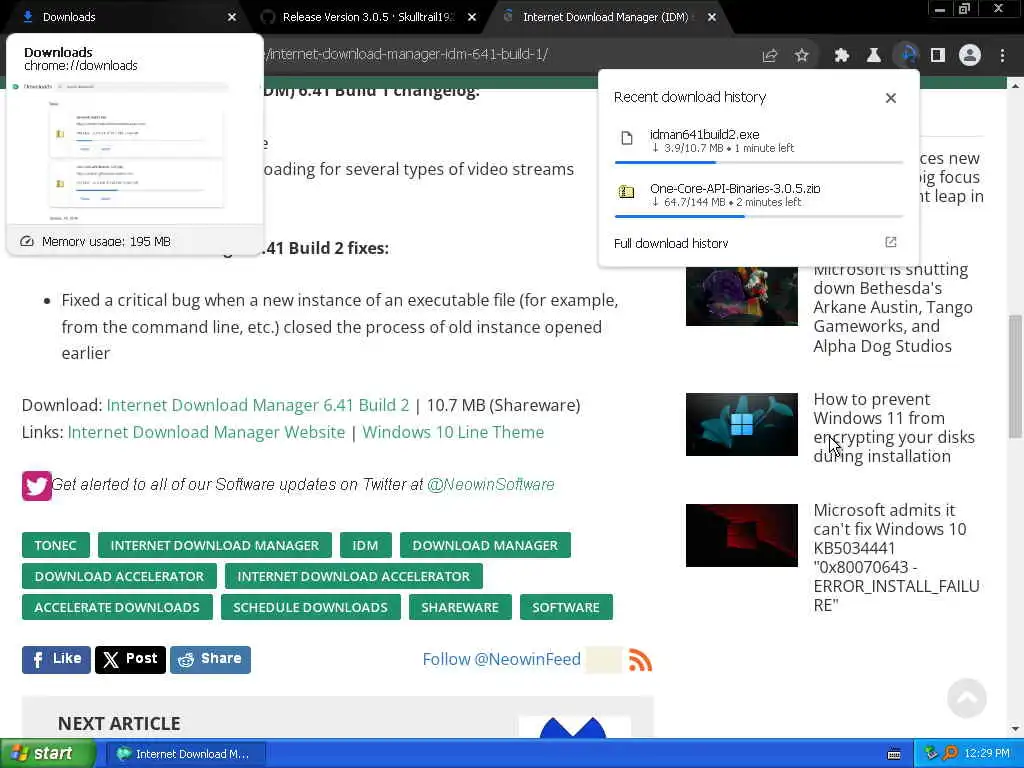Image resolution: width=1024 pixels, height=768 pixels.
Task: Click the One-Core-API-Binaries progress bar
Action: tap(758, 216)
